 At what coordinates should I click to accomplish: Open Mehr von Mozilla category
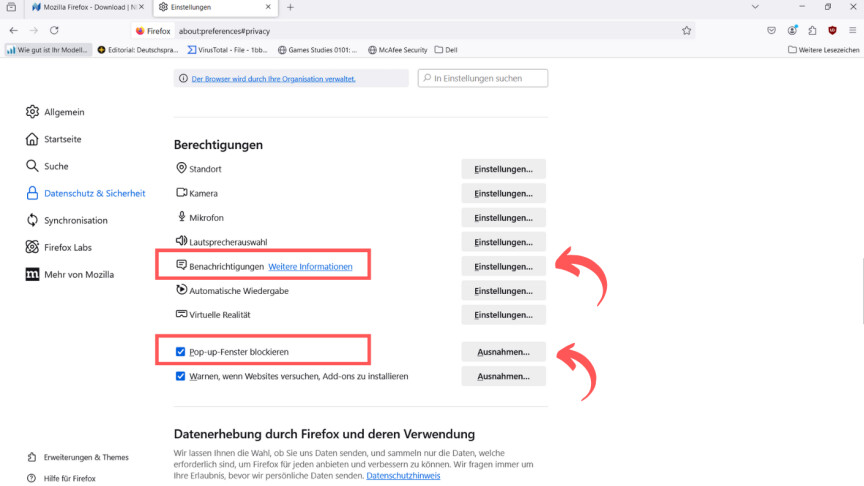[x=69, y=274]
